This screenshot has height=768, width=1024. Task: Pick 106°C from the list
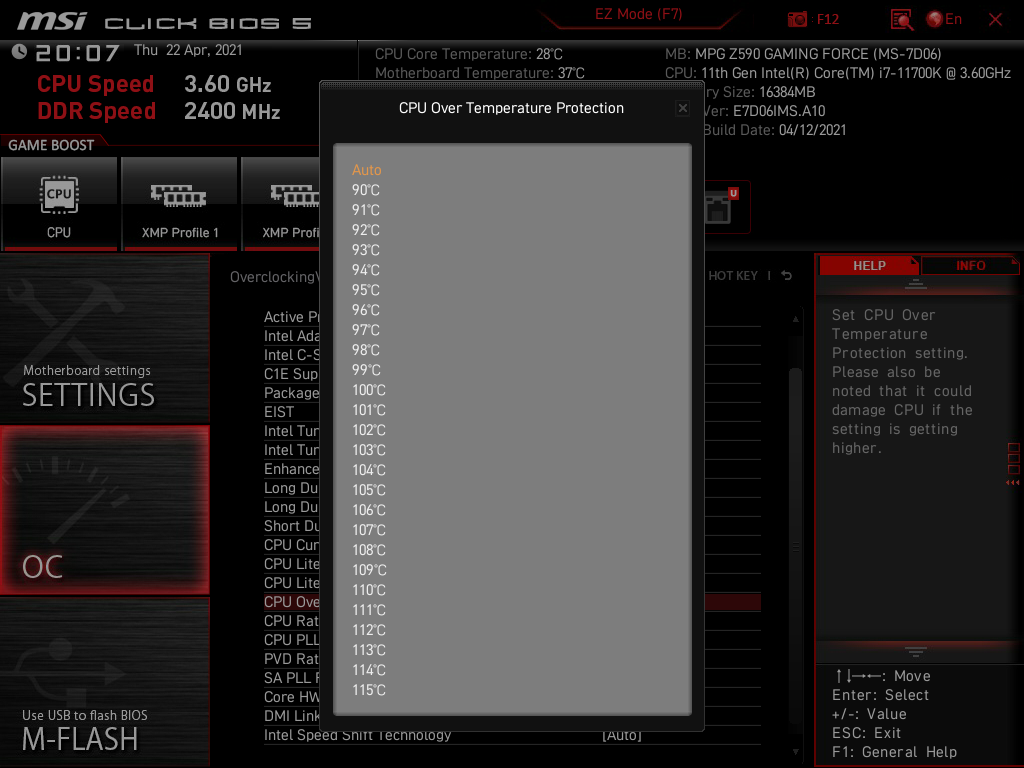click(x=369, y=510)
